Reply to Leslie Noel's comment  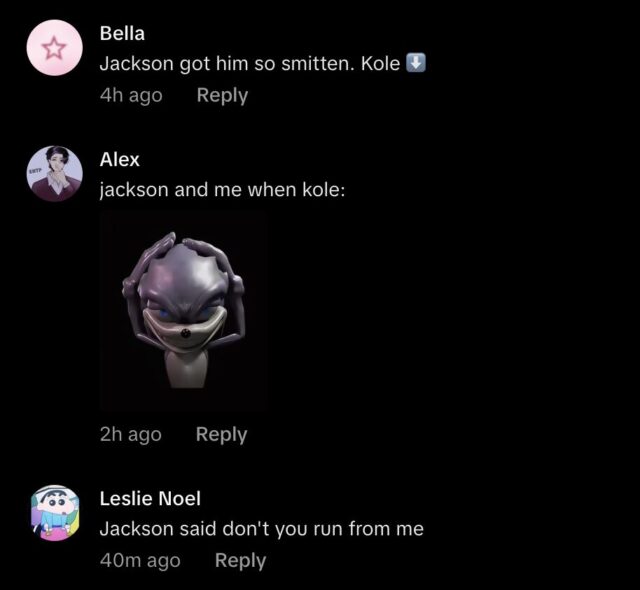tap(240, 561)
